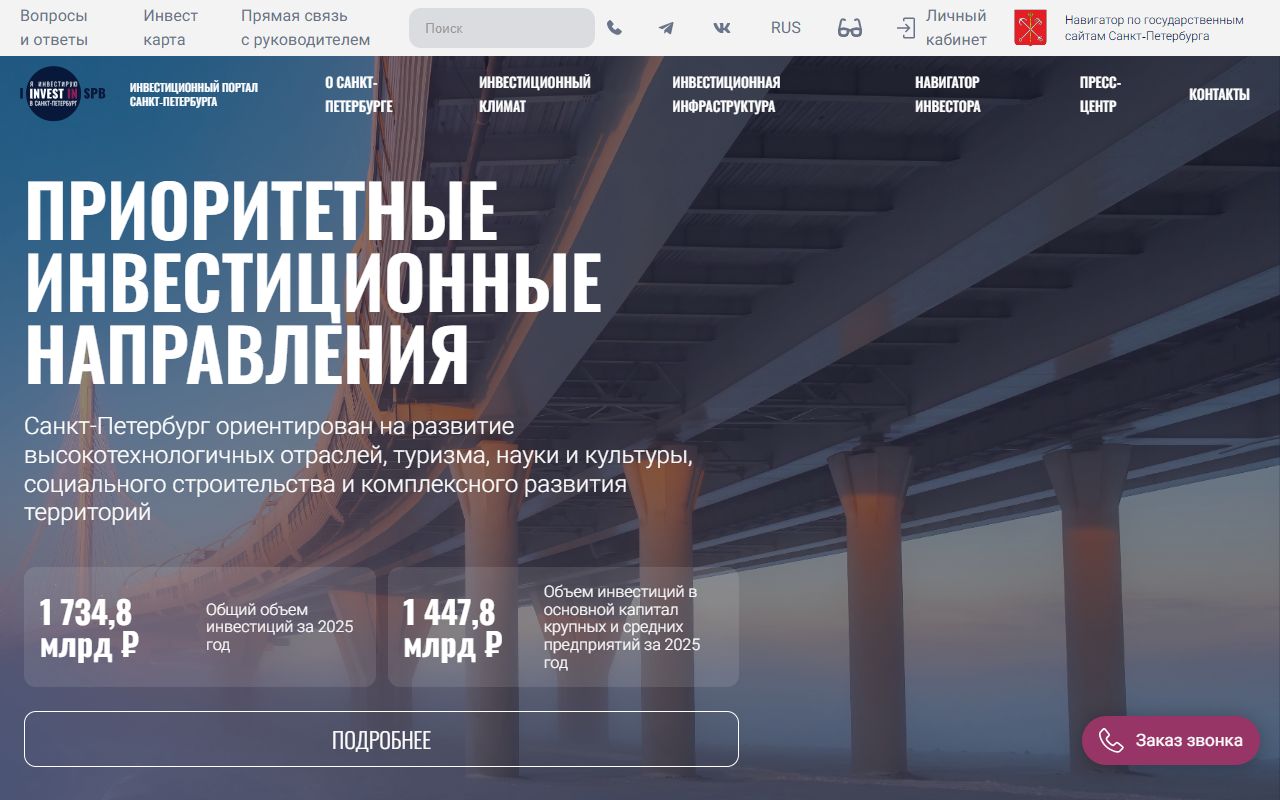
Task: Focus the Поиск search field
Action: tap(502, 28)
